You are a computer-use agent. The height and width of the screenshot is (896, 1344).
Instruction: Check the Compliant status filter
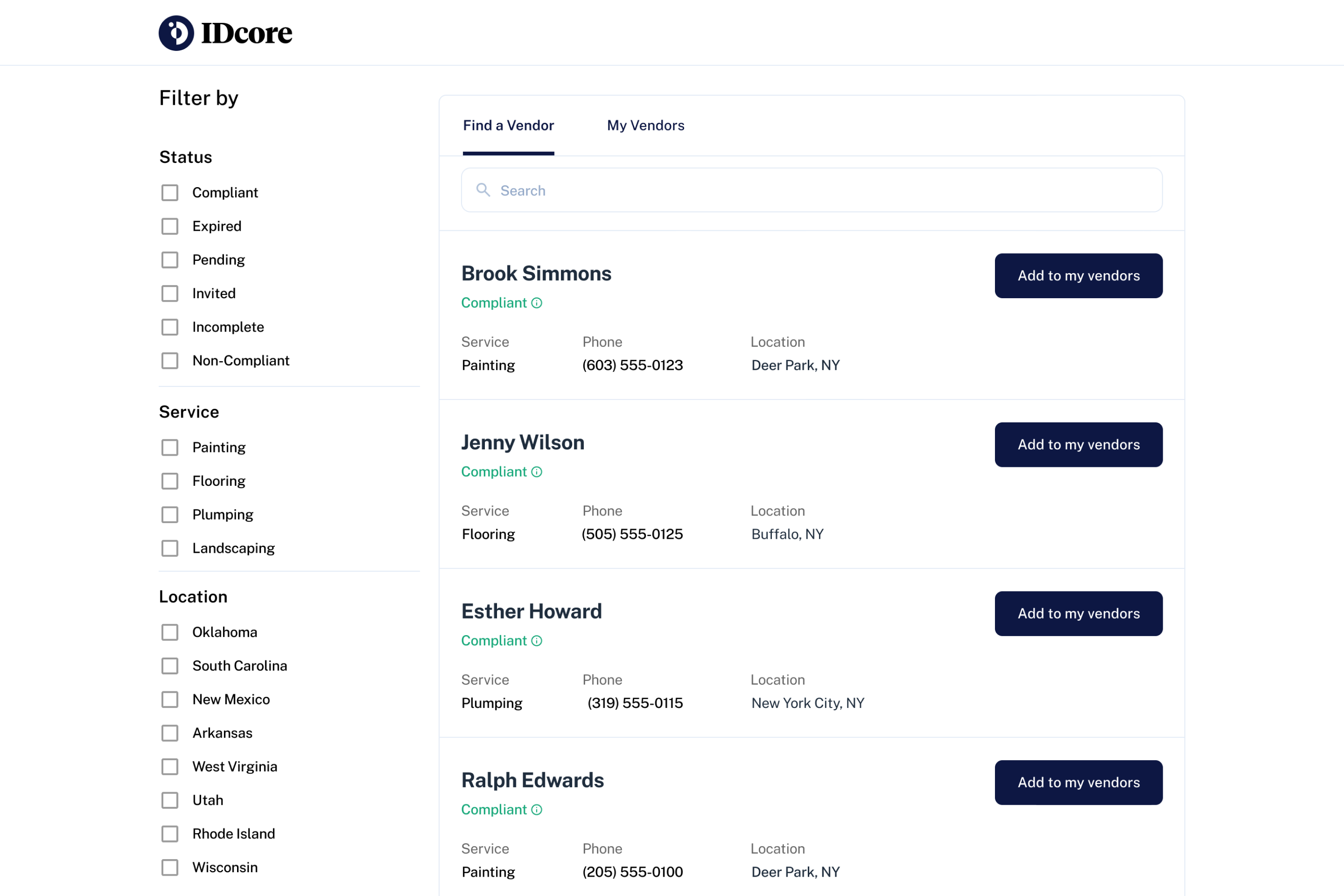point(170,193)
